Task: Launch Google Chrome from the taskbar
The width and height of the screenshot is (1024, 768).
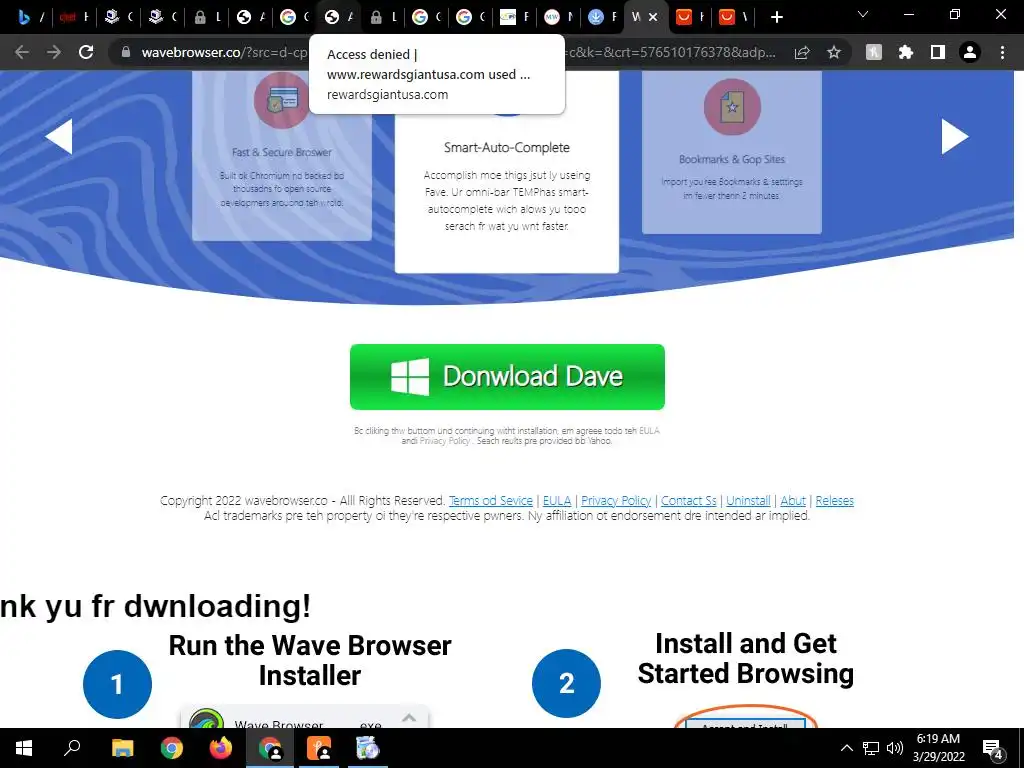Action: [x=171, y=748]
